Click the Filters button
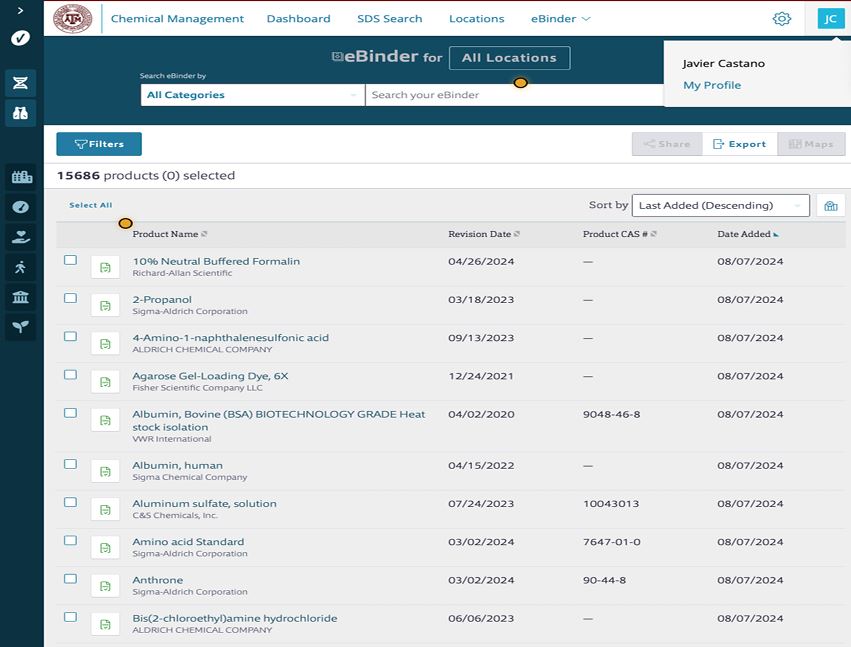The width and height of the screenshot is (851, 647). pos(99,144)
